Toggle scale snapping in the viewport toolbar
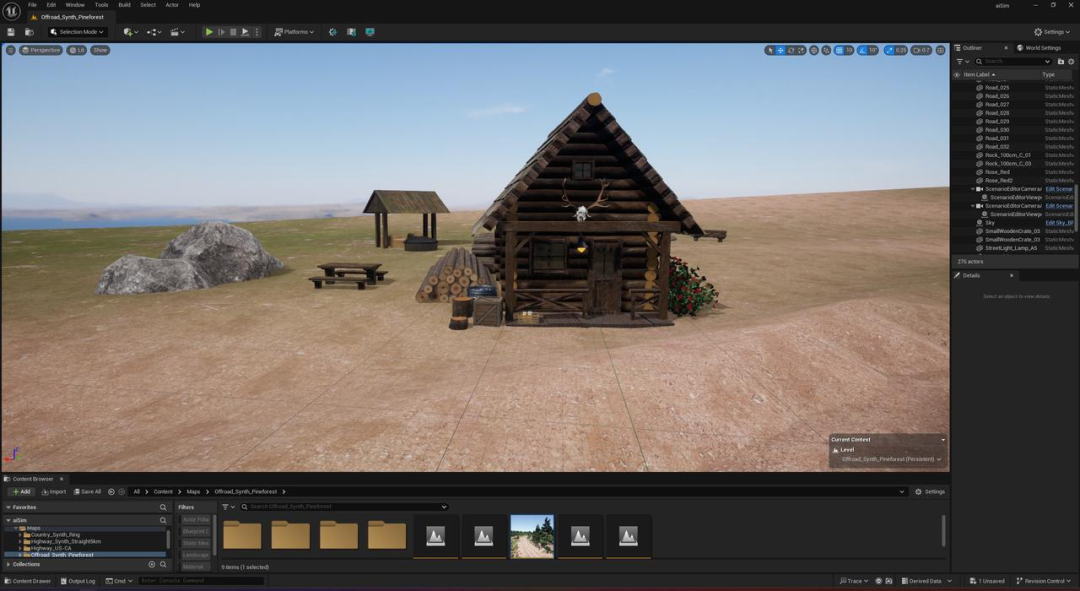The width and height of the screenshot is (1080, 591). pyautogui.click(x=888, y=50)
